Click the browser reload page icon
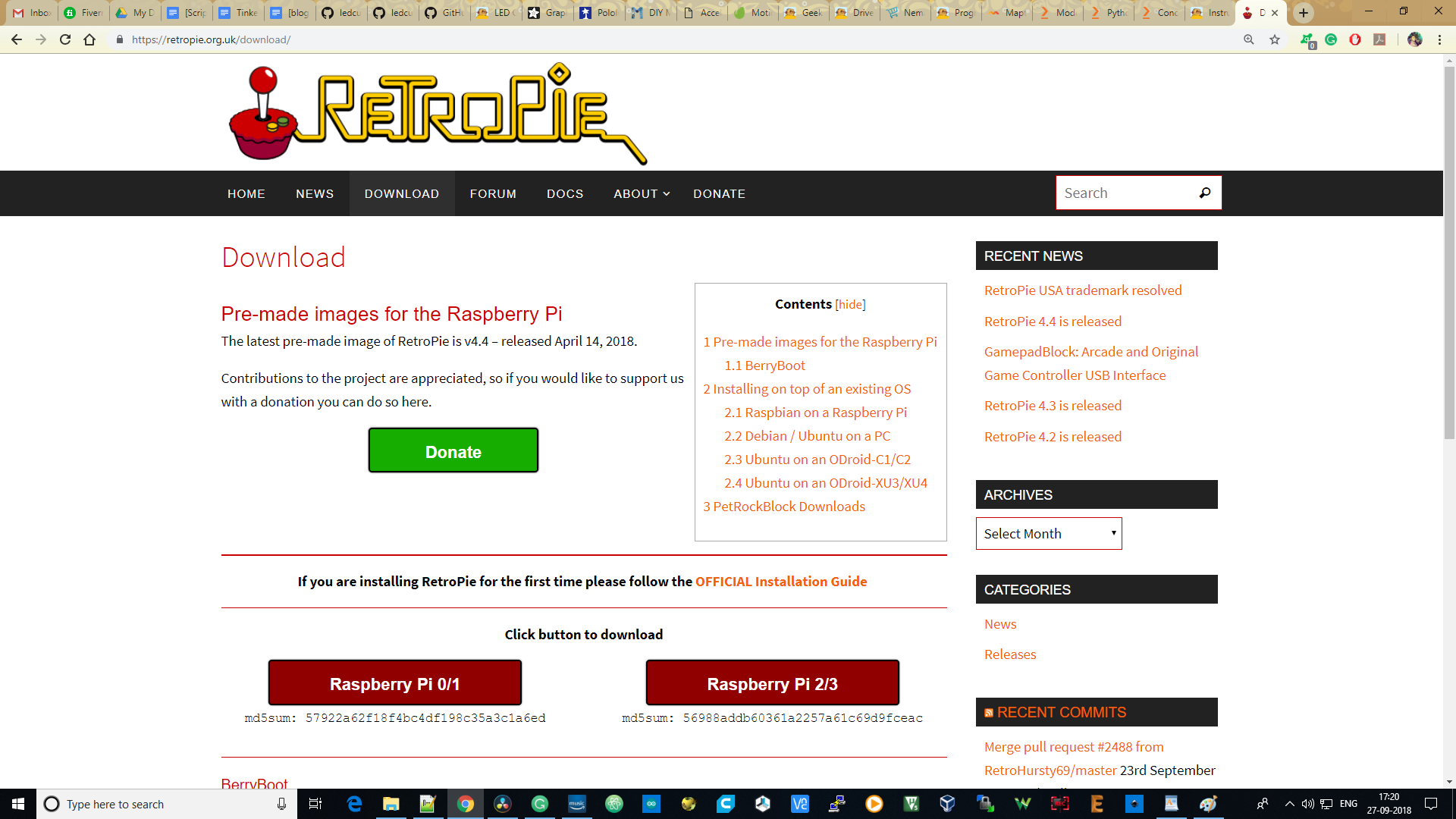Image resolution: width=1456 pixels, height=819 pixels. [65, 39]
